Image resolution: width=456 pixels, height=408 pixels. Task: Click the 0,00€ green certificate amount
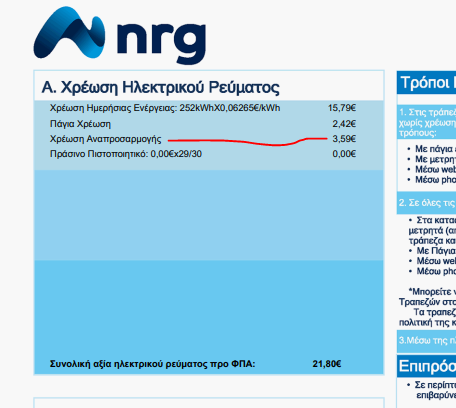(344, 154)
